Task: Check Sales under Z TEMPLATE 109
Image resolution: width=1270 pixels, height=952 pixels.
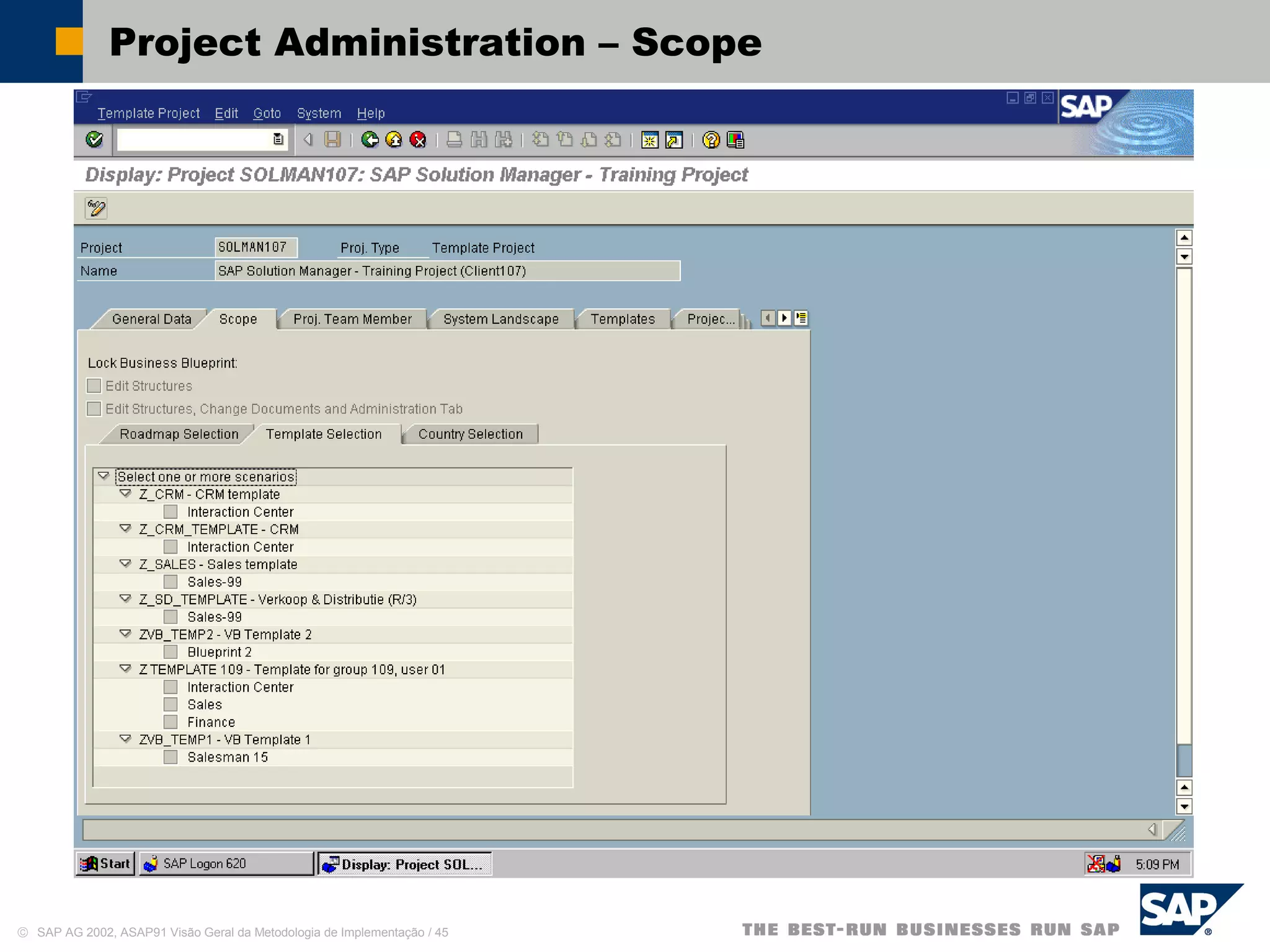Action: [171, 704]
